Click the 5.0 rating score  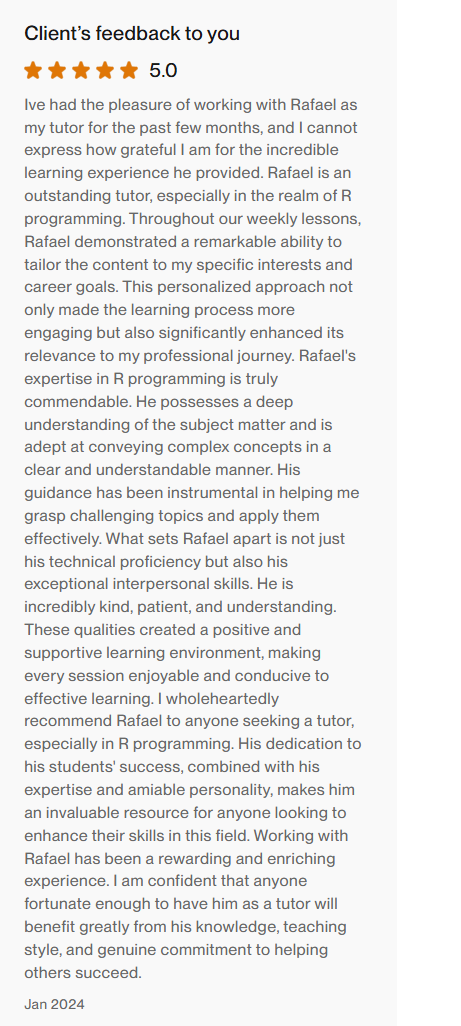click(163, 71)
